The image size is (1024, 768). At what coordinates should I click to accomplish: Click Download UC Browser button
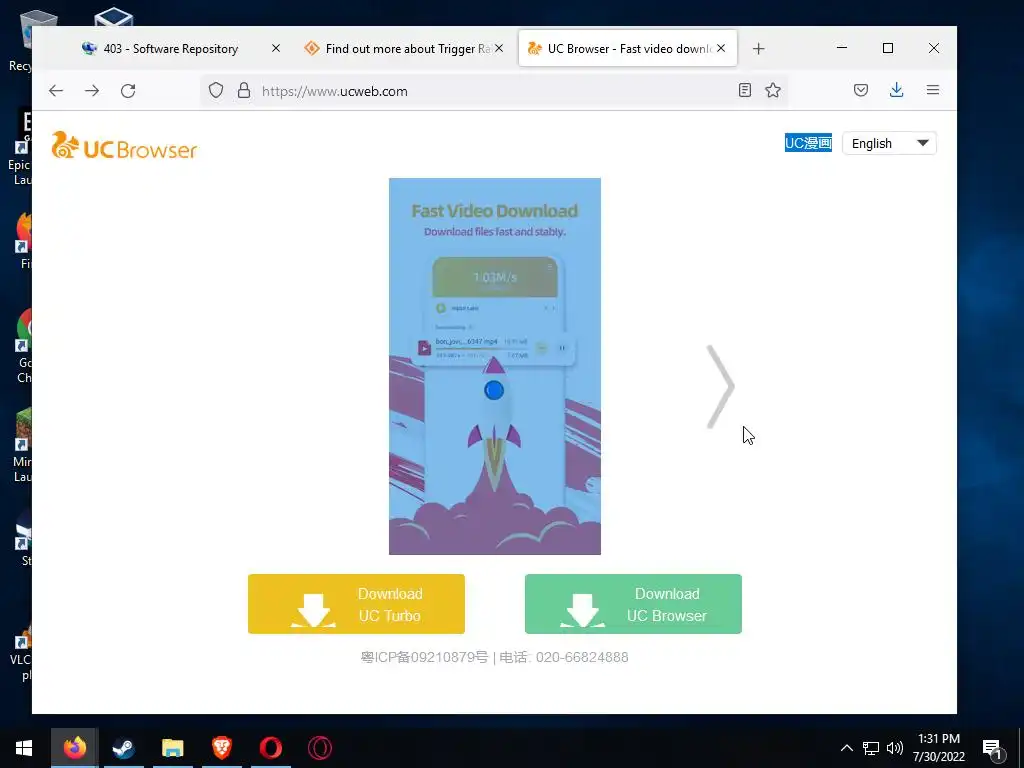point(633,604)
